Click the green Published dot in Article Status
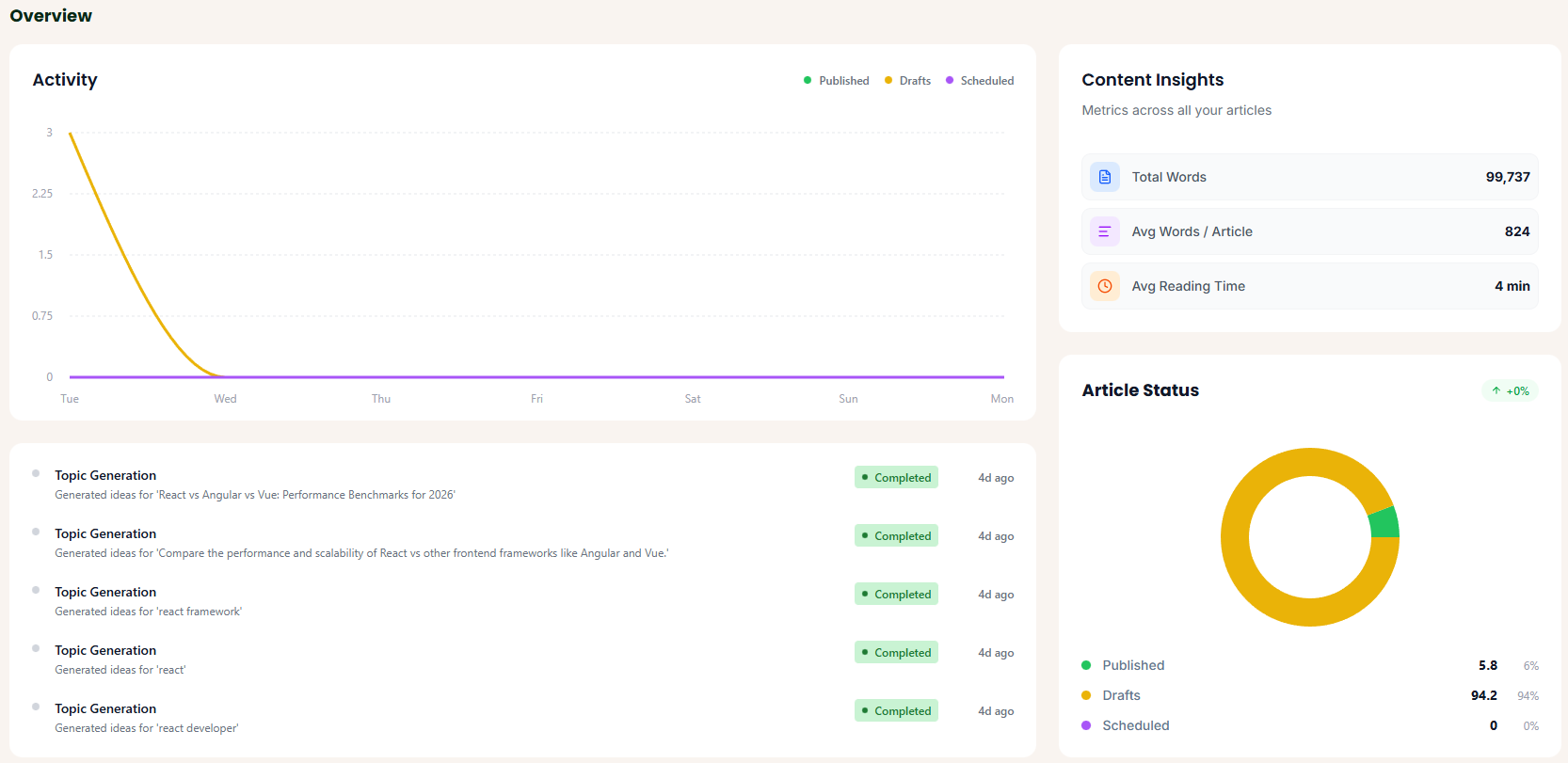The height and width of the screenshot is (763, 1568). (x=1086, y=665)
